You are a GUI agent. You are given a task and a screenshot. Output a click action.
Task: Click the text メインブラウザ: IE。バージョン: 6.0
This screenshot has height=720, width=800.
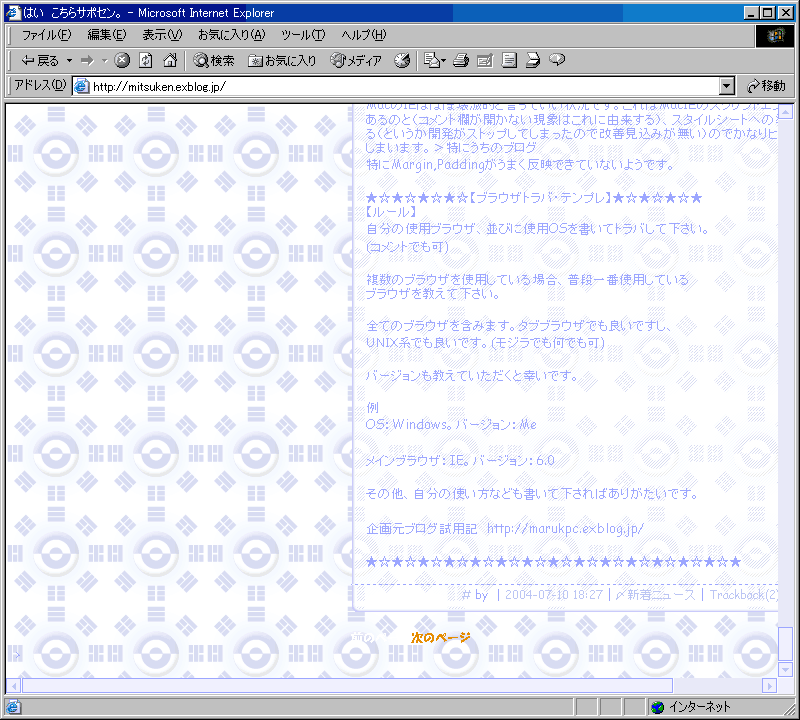click(x=460, y=461)
